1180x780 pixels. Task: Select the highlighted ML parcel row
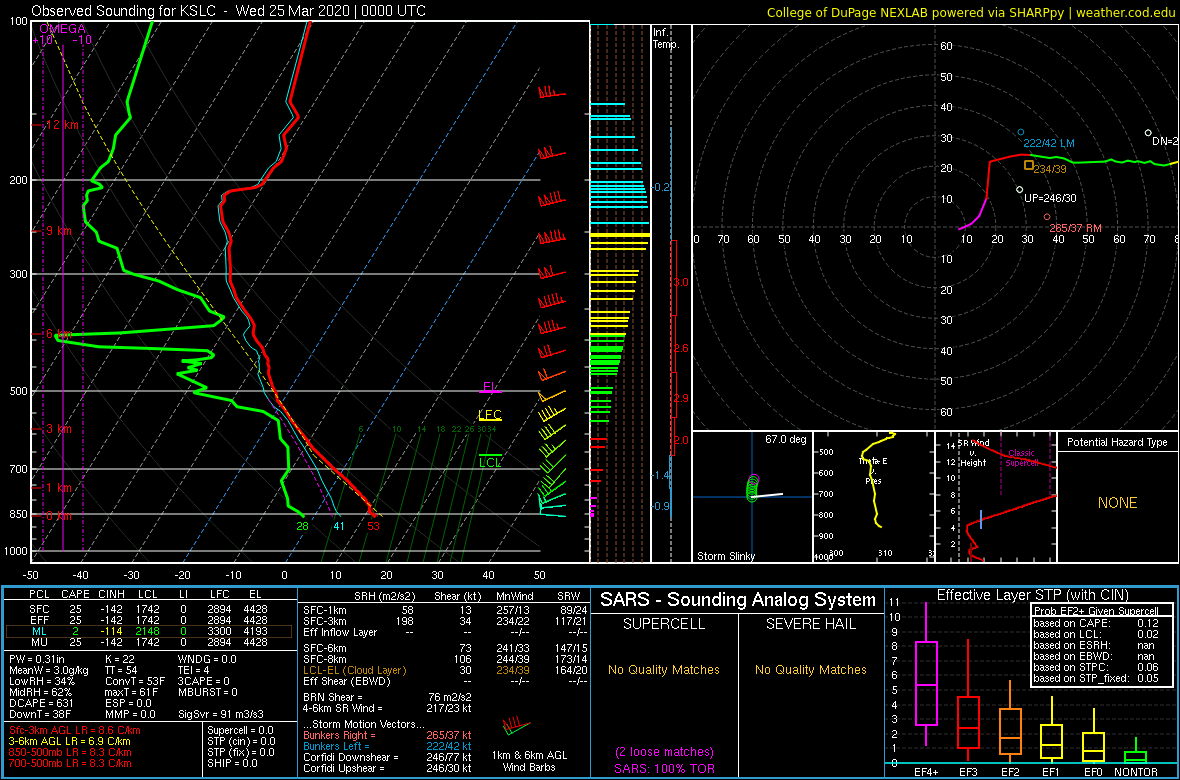pos(148,630)
